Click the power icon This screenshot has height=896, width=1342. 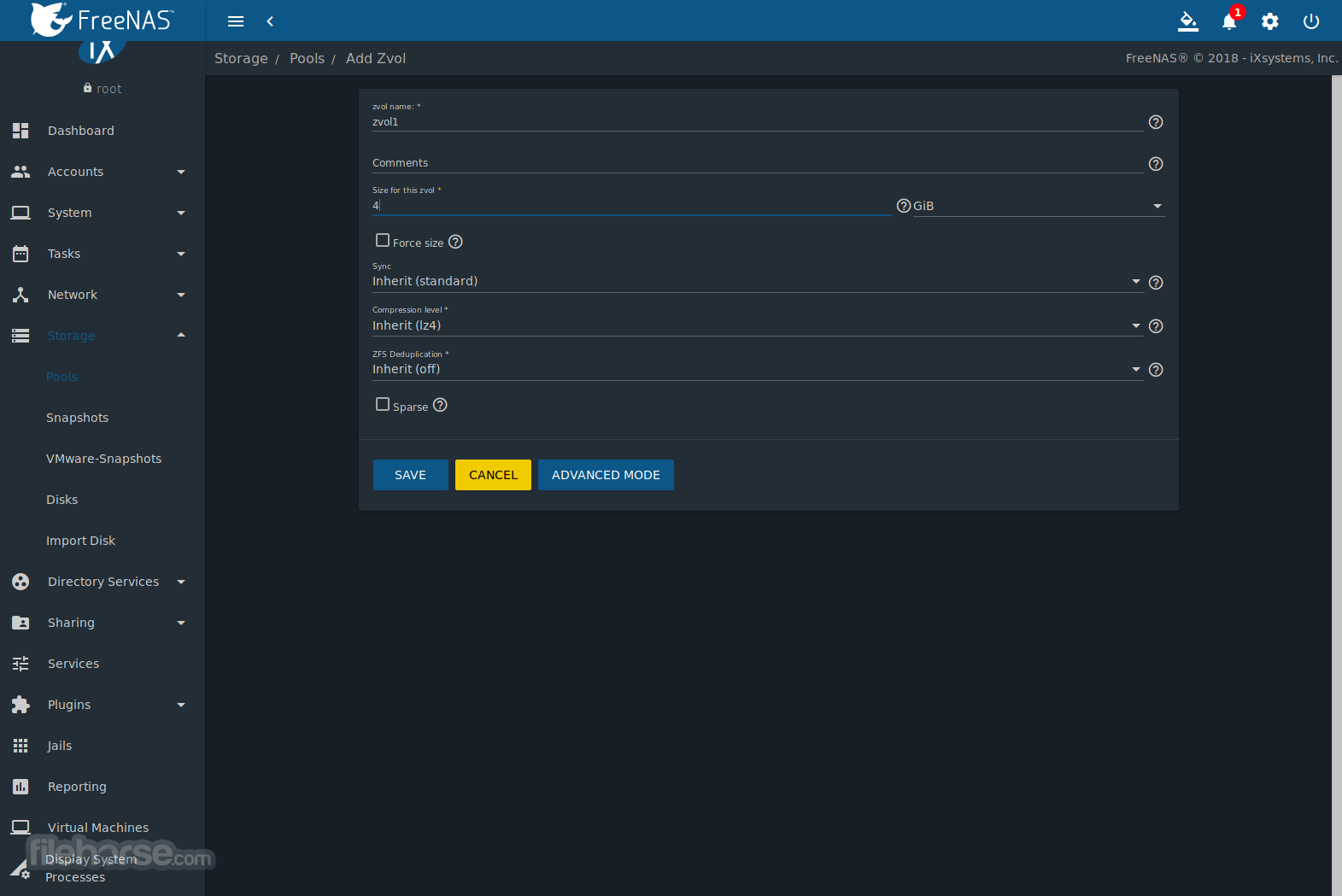point(1311,21)
